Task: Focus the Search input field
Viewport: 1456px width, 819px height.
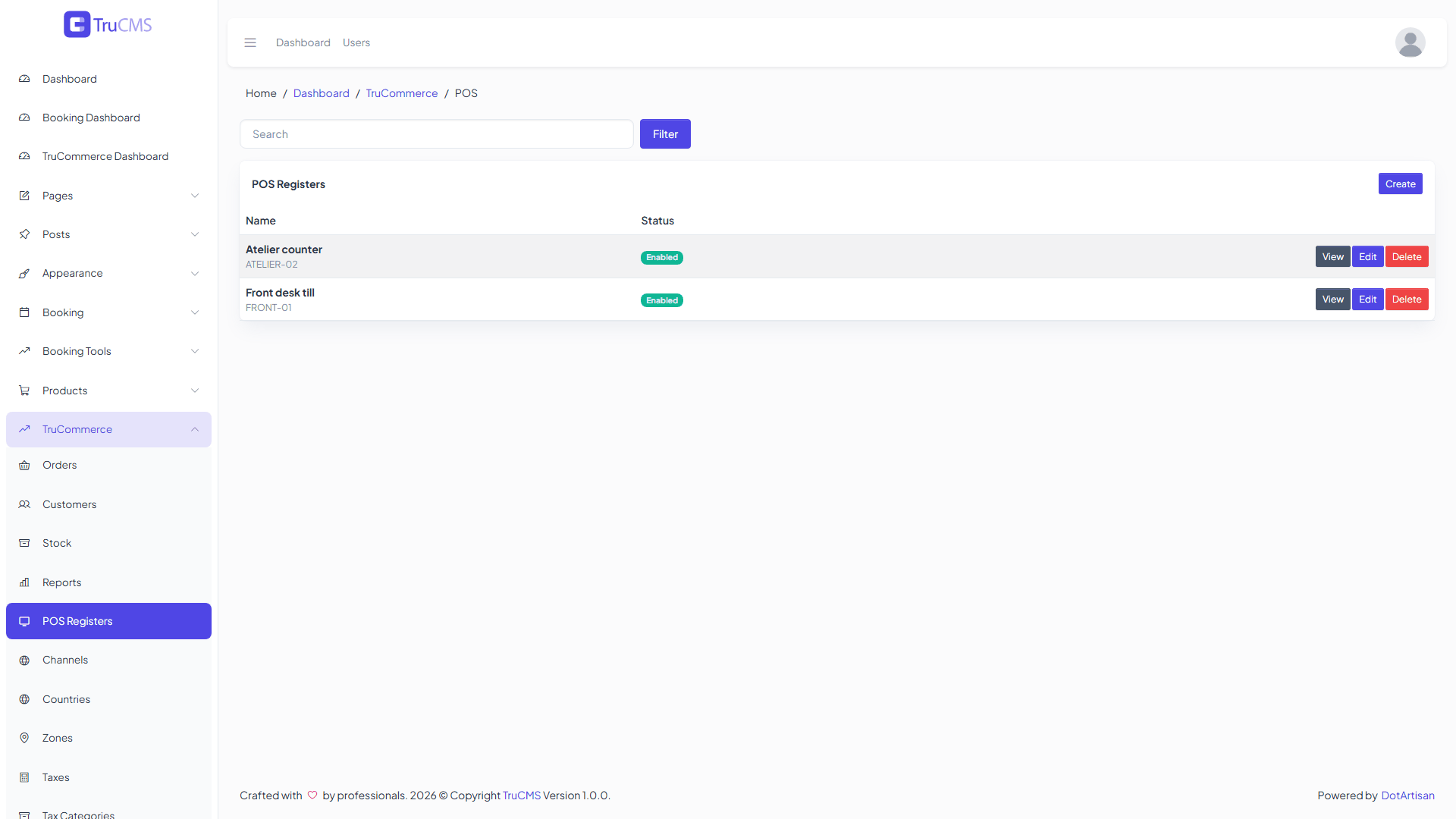Action: click(437, 134)
